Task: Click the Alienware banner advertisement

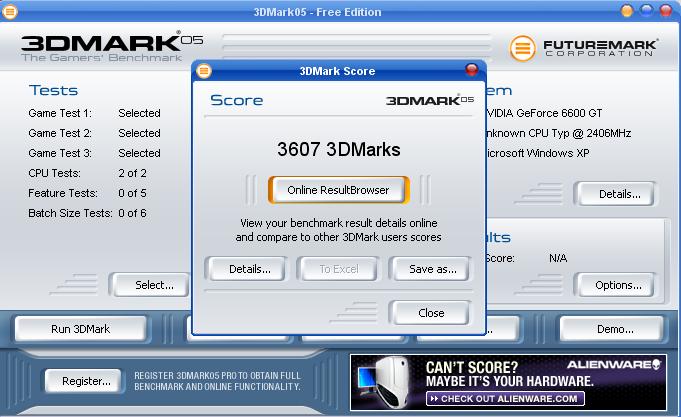Action: pos(508,383)
